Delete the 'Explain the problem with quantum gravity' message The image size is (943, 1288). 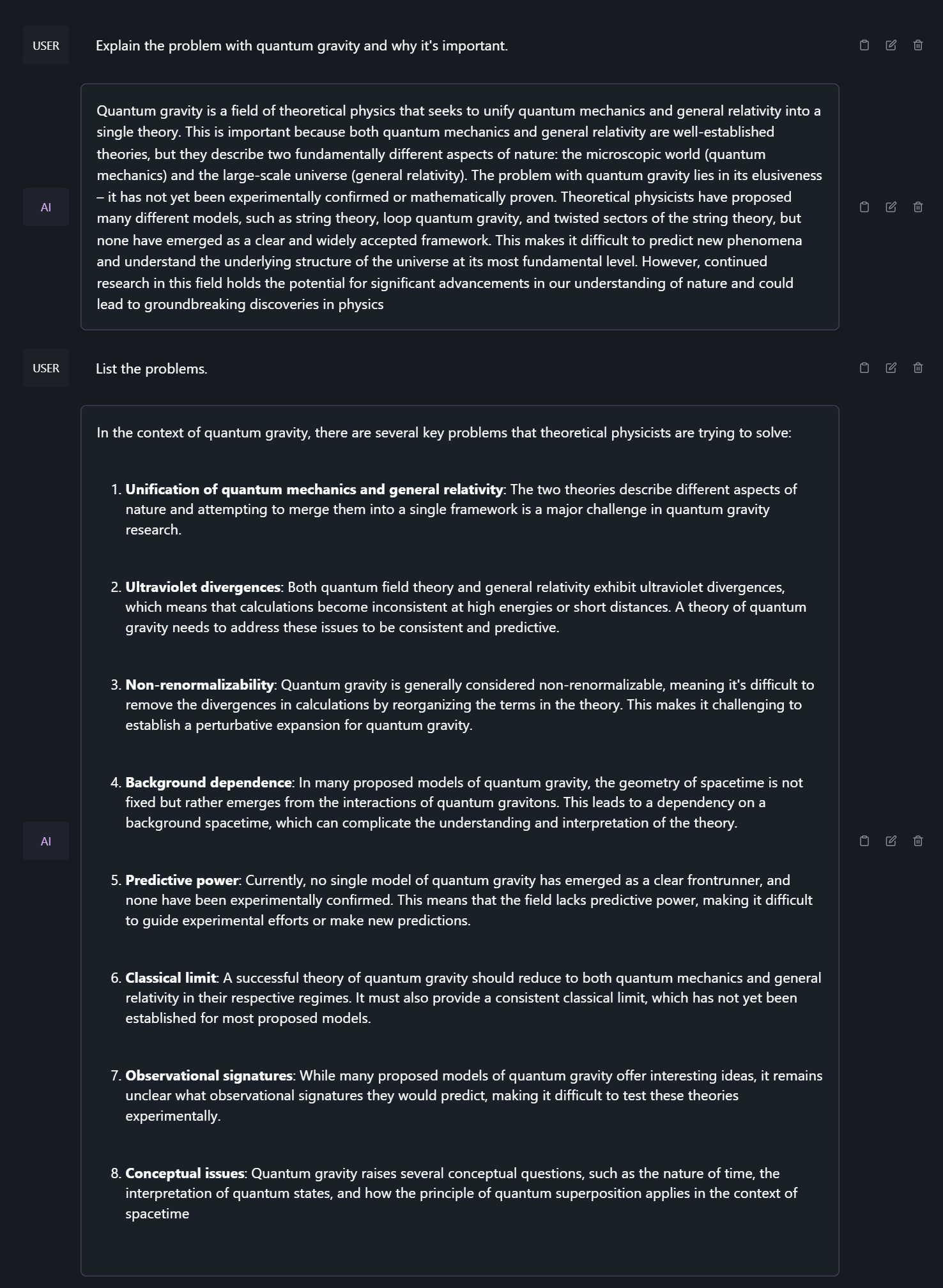tap(918, 45)
